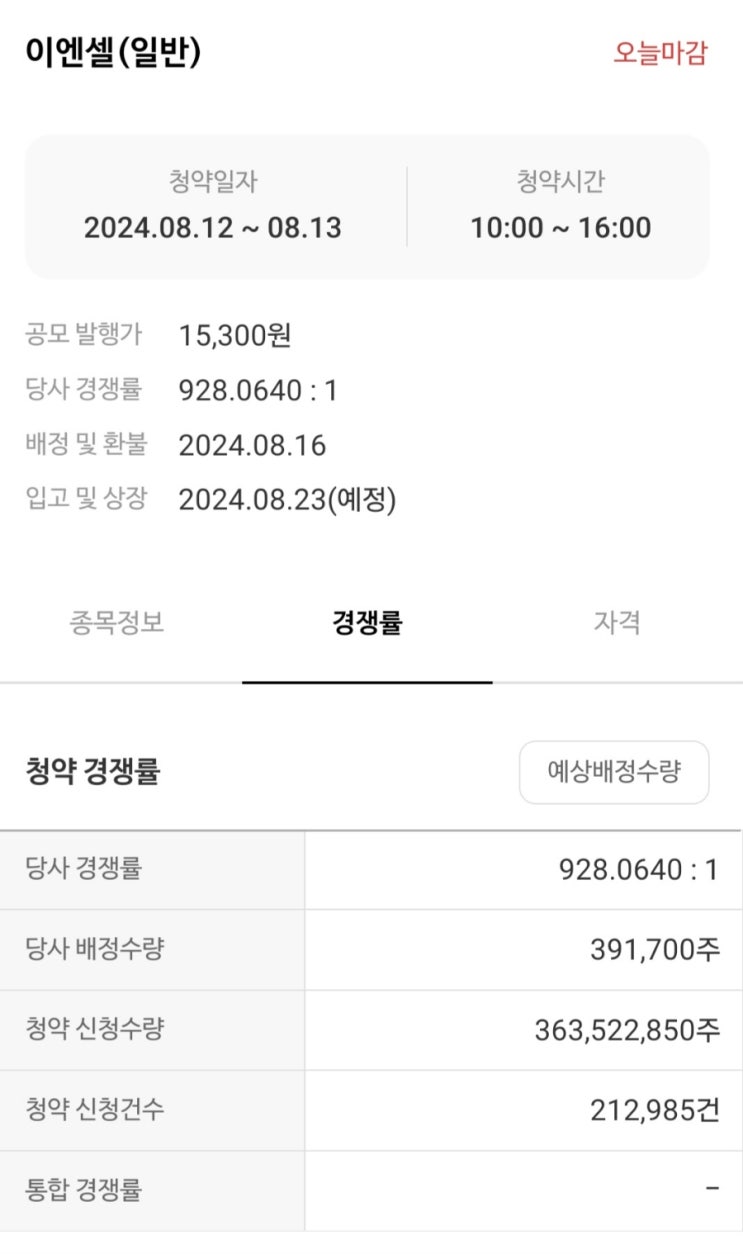Click the 2024.08.23(예정) listing date
743x1254 pixels.
[288, 500]
